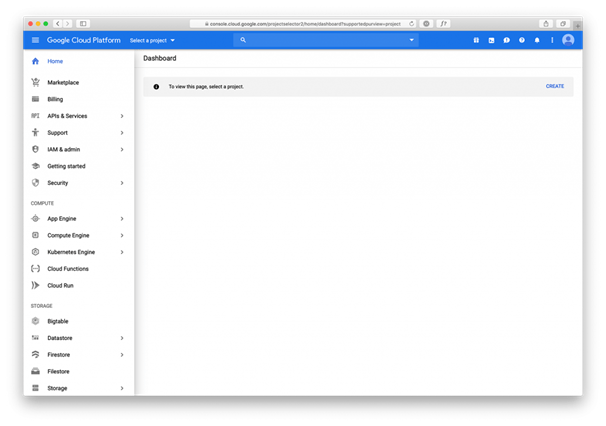This screenshot has height=426, width=606.
Task: Click the info icon in project notice
Action: pos(156,87)
